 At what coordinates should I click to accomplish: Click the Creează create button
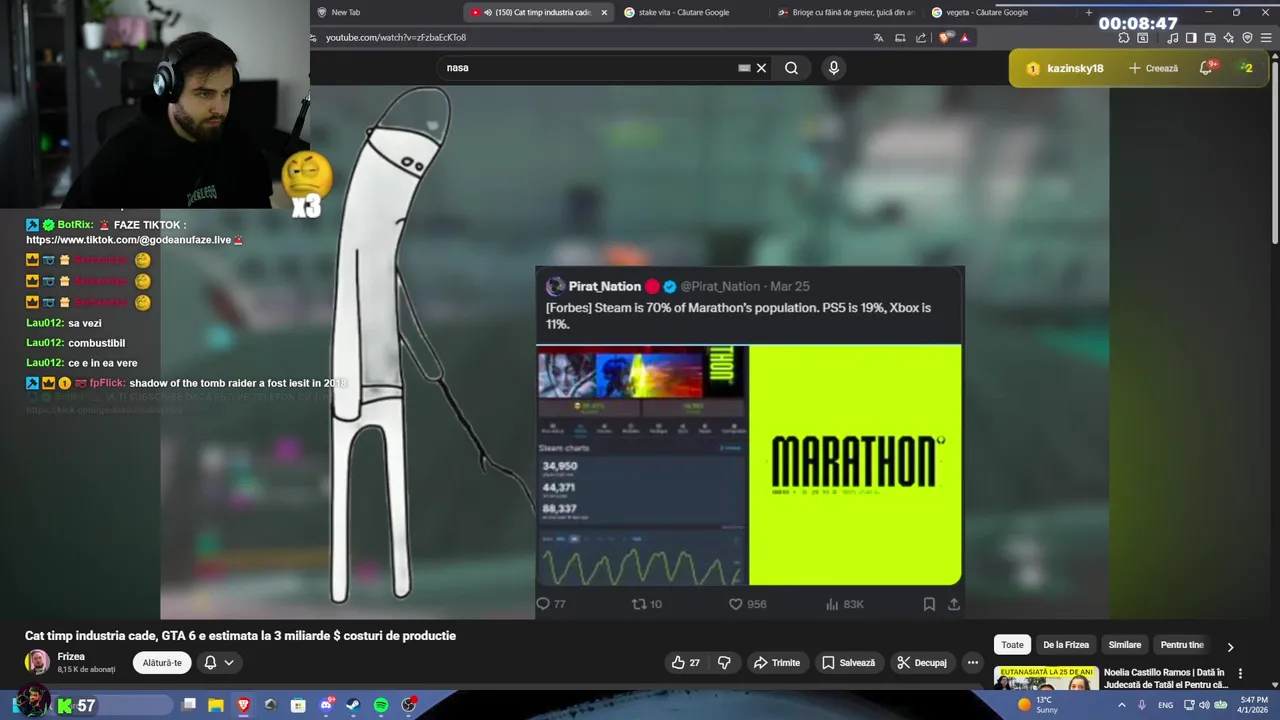point(1153,68)
